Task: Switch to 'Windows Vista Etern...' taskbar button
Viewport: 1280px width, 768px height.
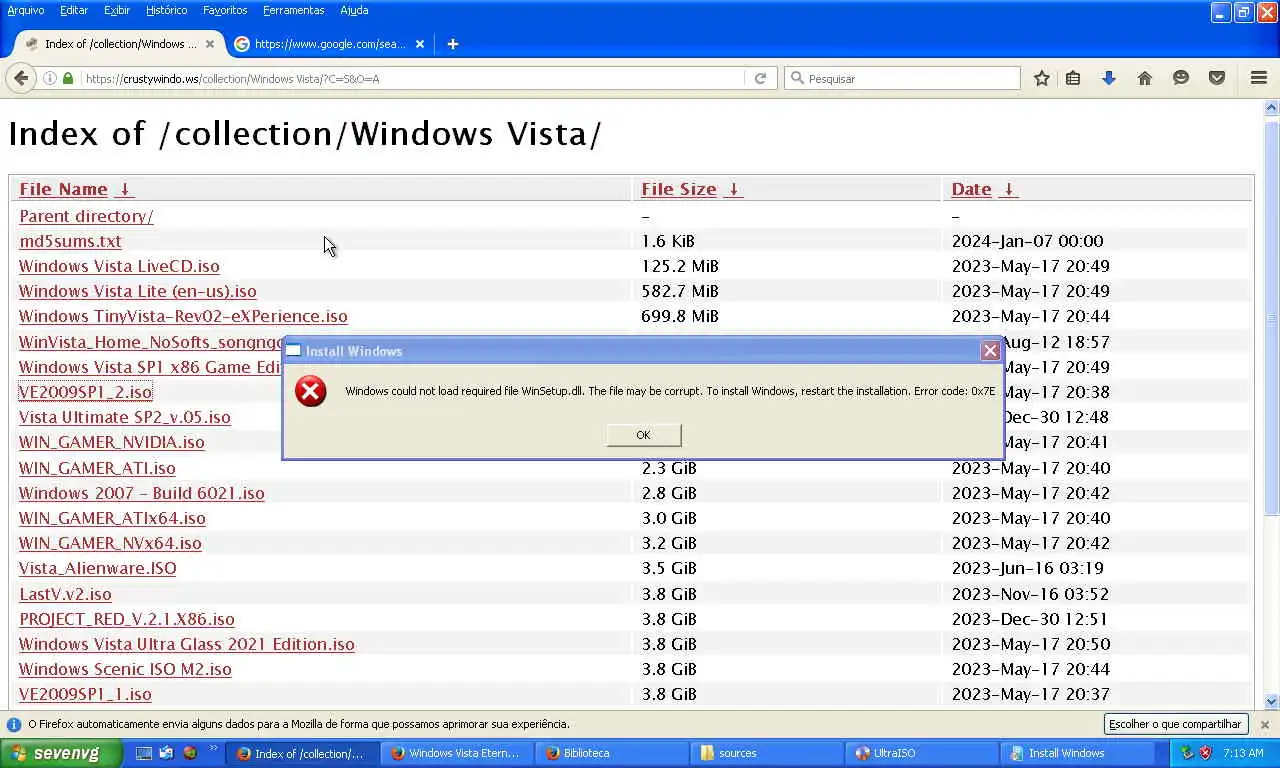Action: coord(458,753)
